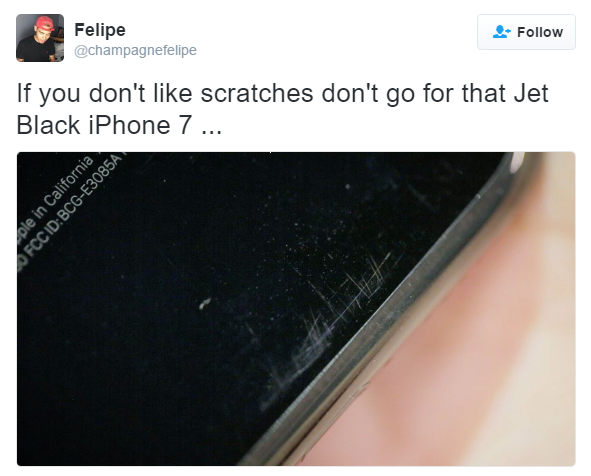The height and width of the screenshot is (476, 591).
Task: Click the red cap in the avatar
Action: click(44, 23)
